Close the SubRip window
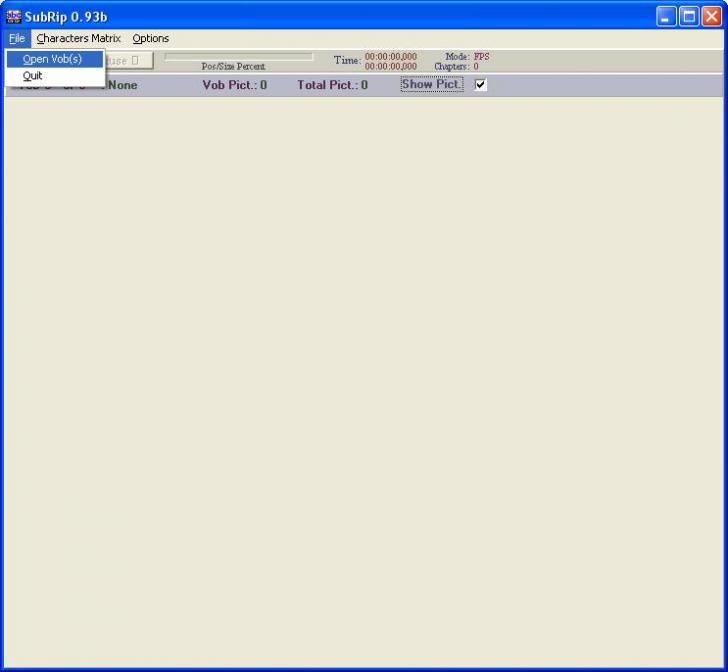 pyautogui.click(x=712, y=16)
